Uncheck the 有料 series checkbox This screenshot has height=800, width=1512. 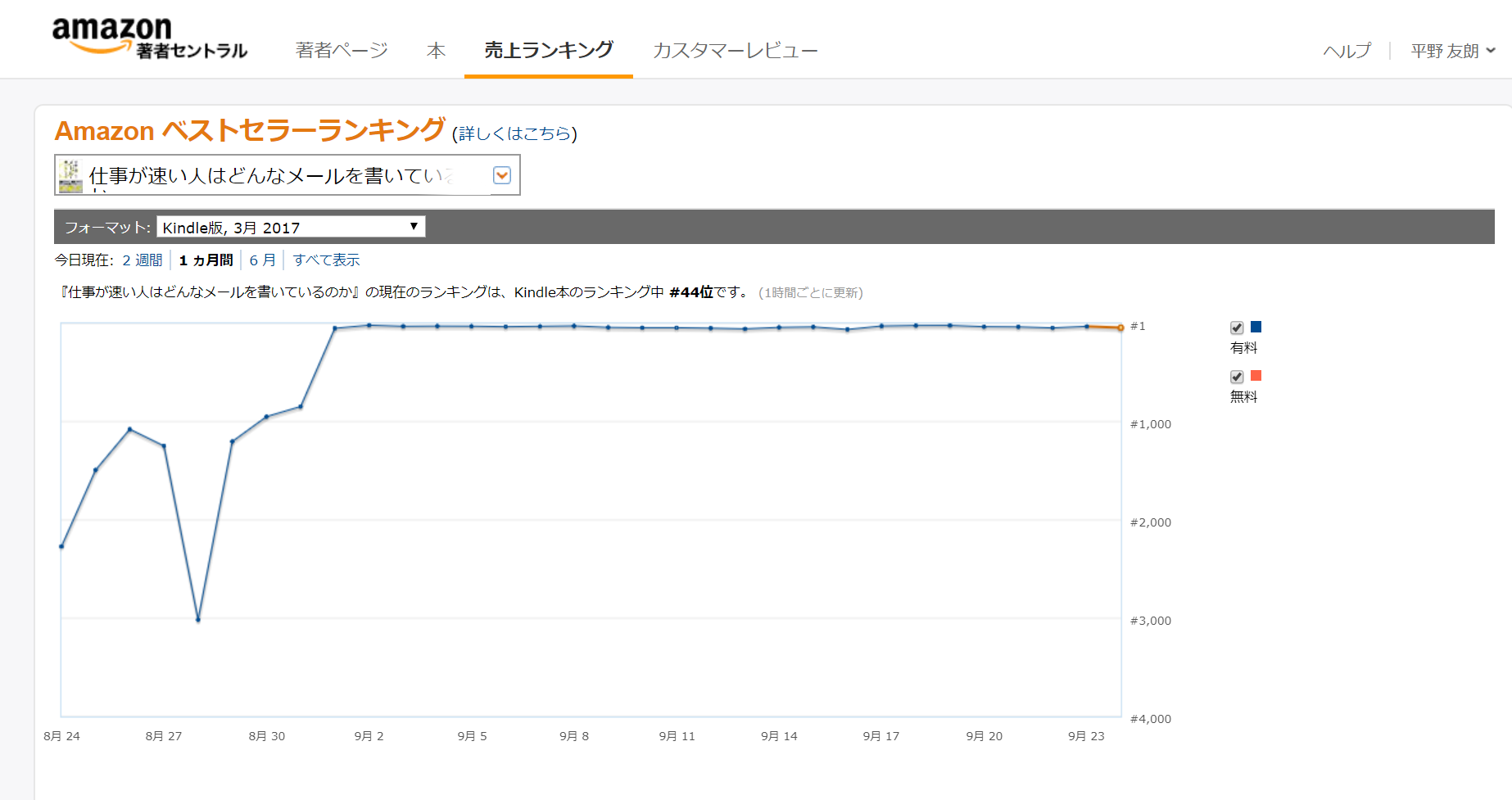coord(1237,328)
